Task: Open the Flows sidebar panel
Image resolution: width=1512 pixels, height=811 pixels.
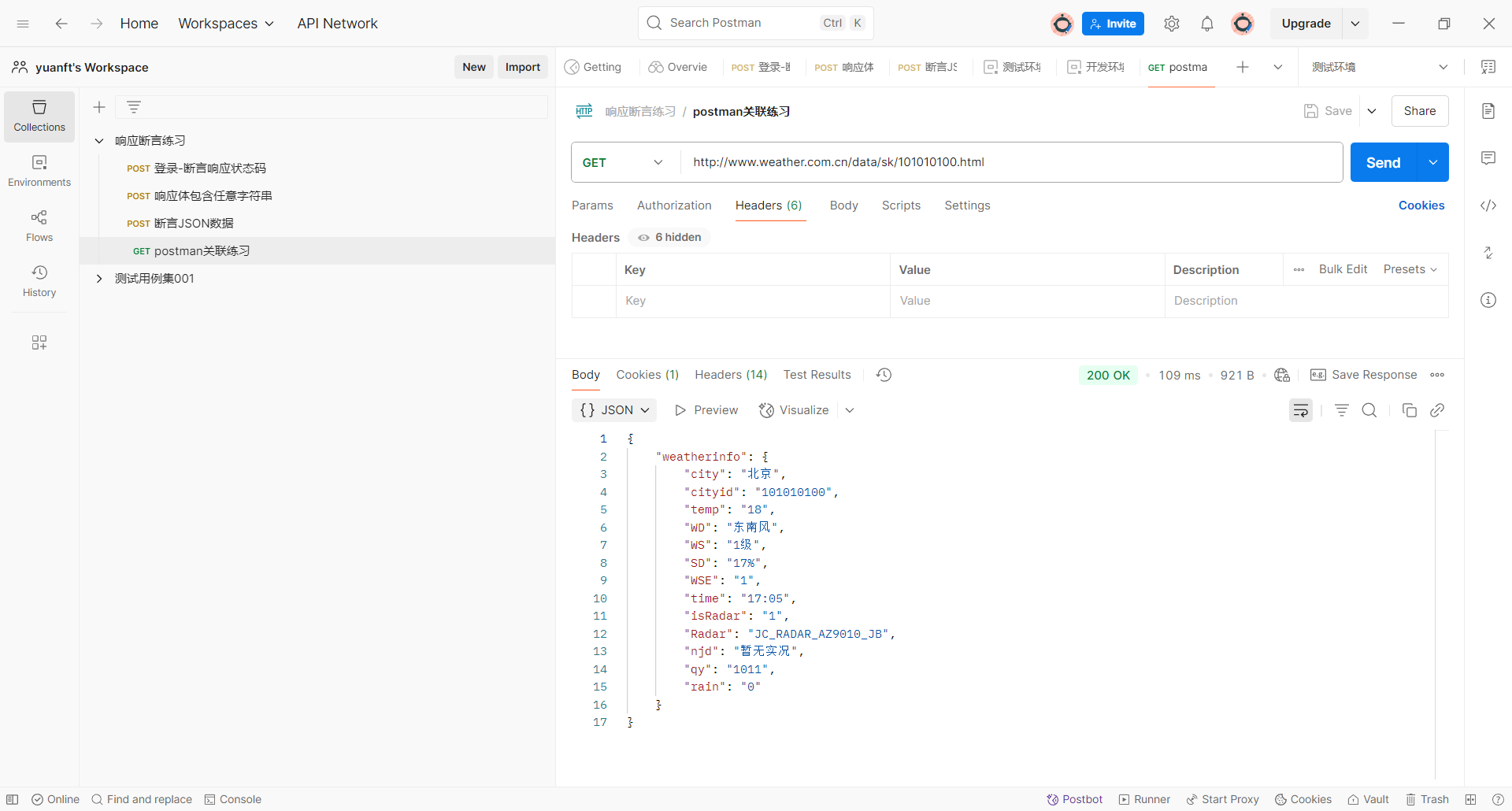Action: pos(39,226)
